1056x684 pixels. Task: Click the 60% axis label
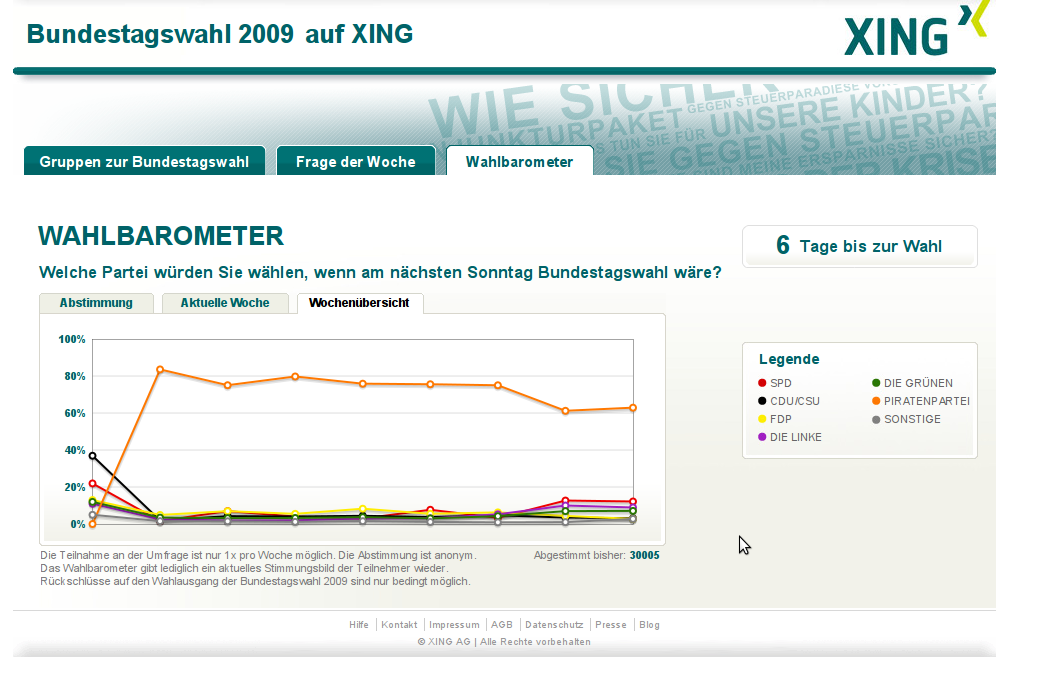[75, 413]
